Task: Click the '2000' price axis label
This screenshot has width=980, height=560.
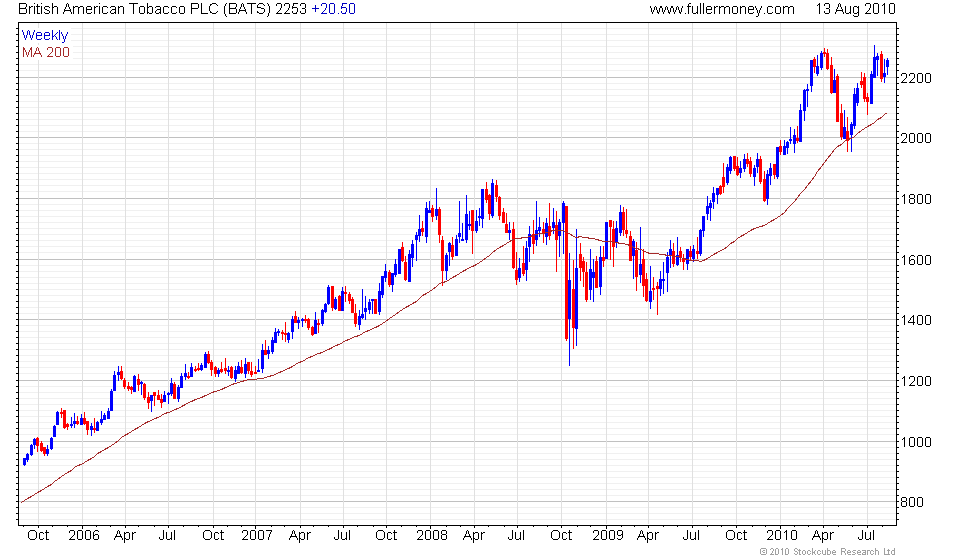Action: 916,138
